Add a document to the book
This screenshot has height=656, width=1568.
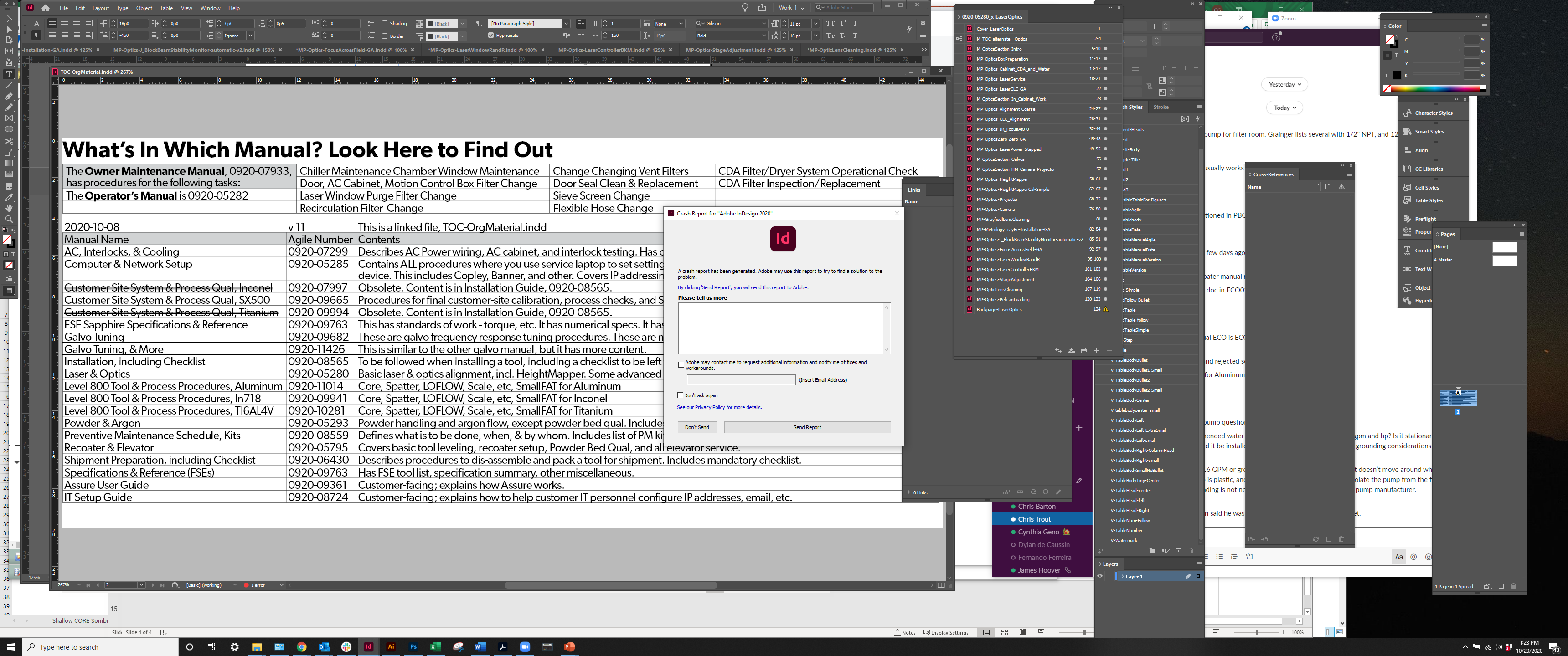click(x=1097, y=350)
